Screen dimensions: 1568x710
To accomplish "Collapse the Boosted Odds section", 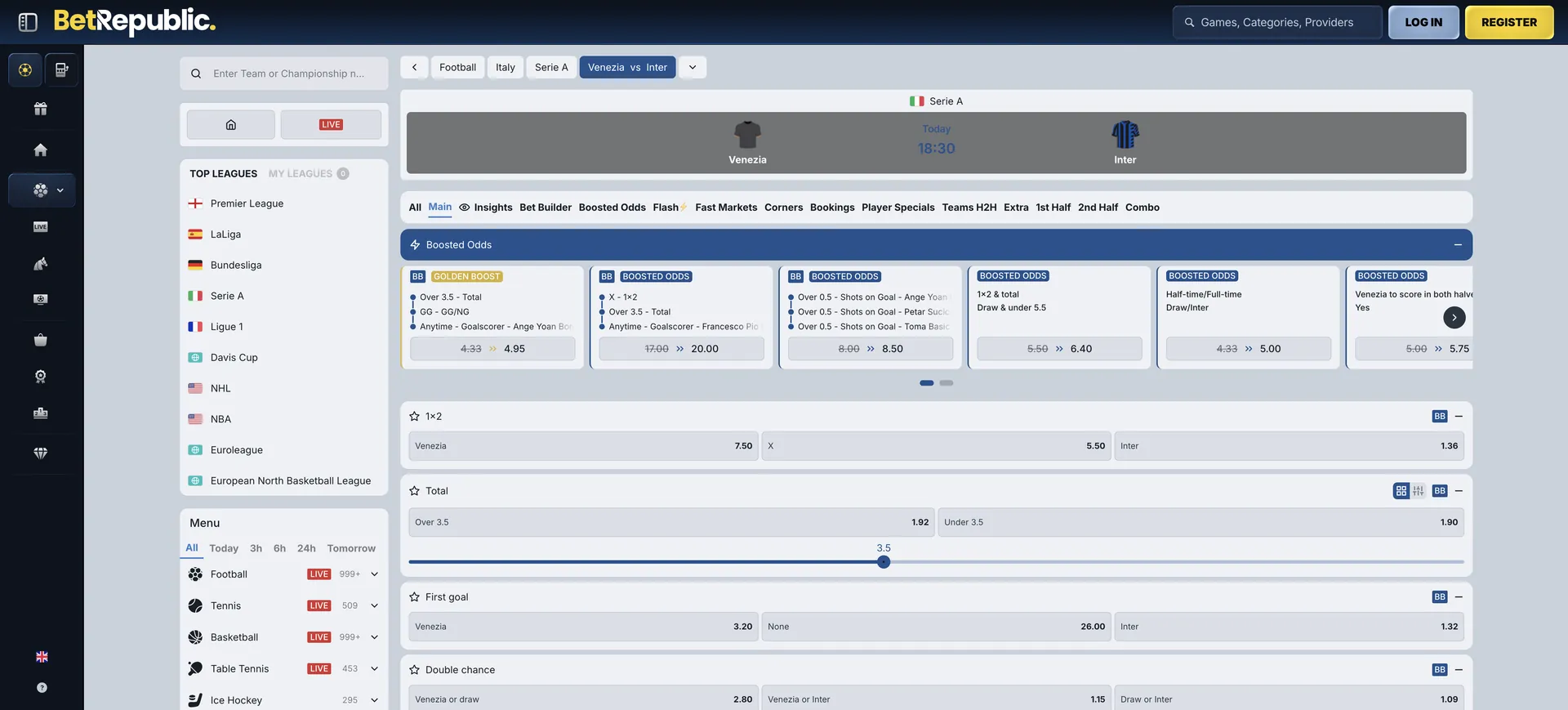I will pos(1458,245).
